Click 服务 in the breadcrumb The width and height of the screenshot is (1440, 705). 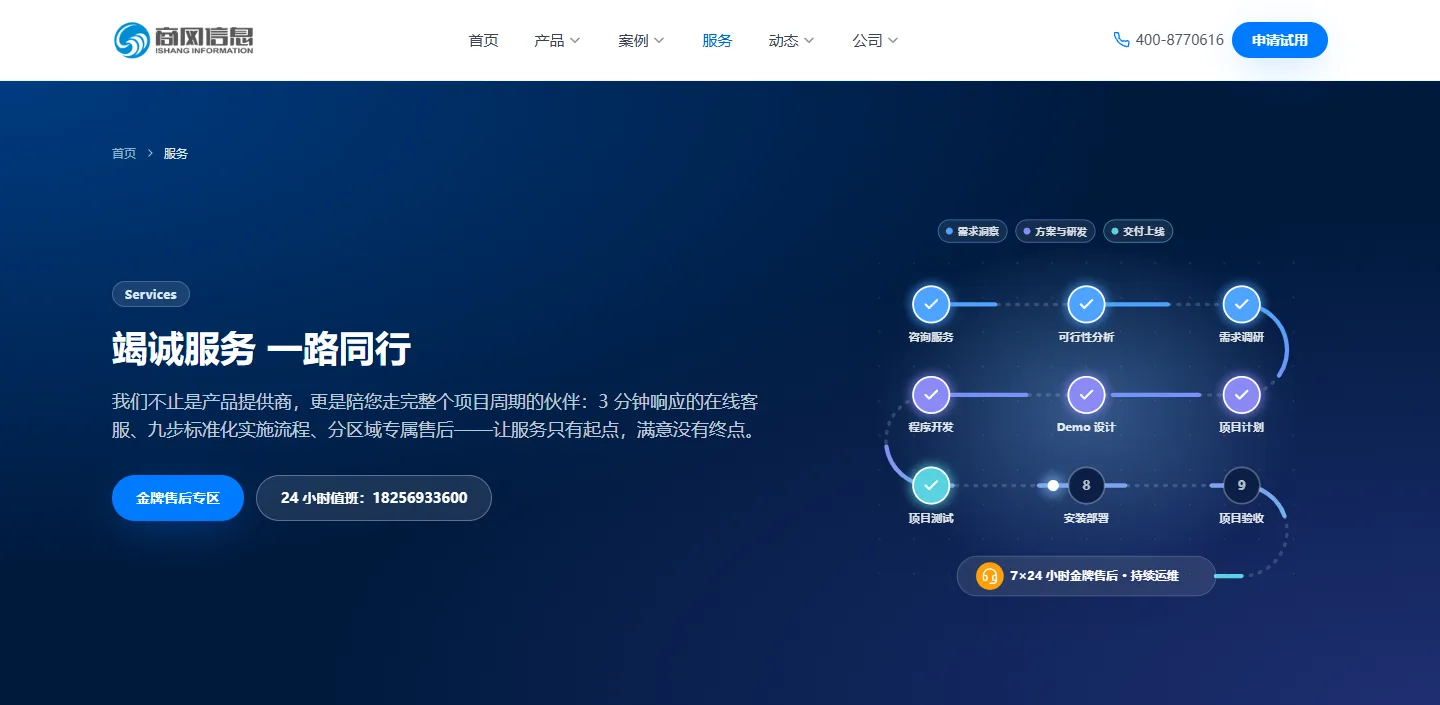(176, 153)
